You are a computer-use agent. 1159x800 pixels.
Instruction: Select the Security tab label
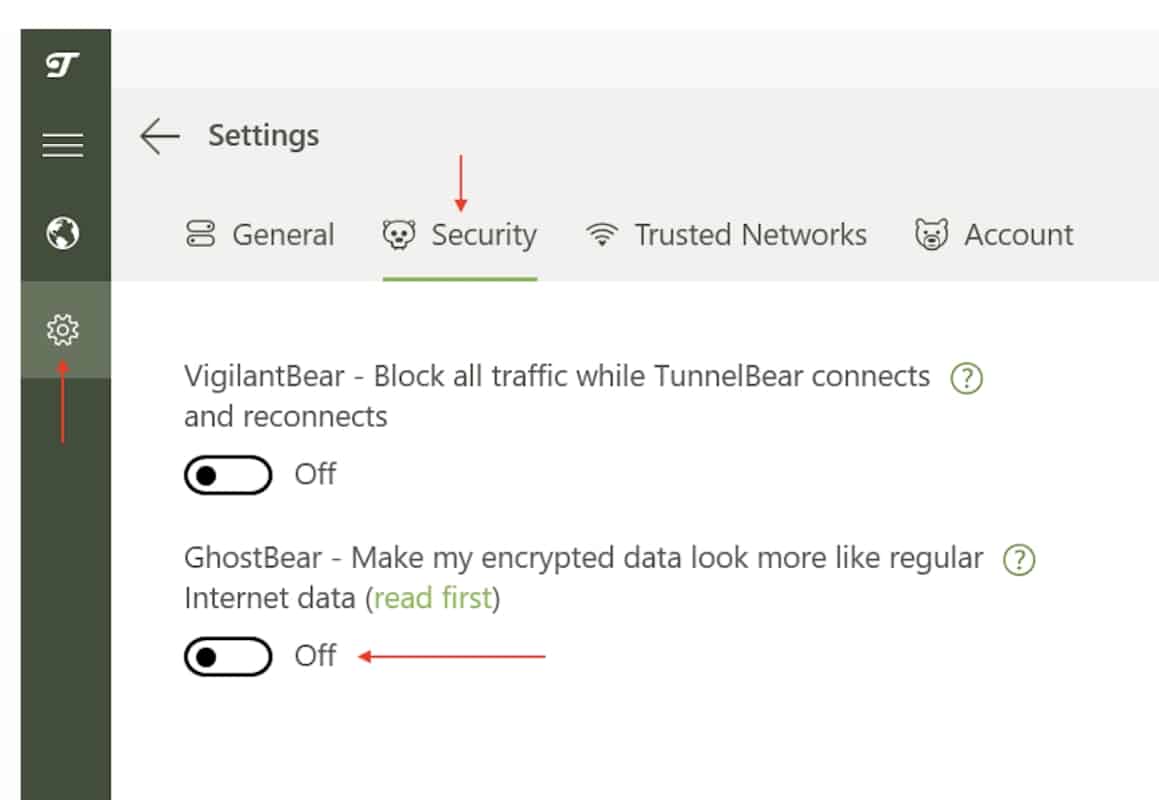(484, 235)
